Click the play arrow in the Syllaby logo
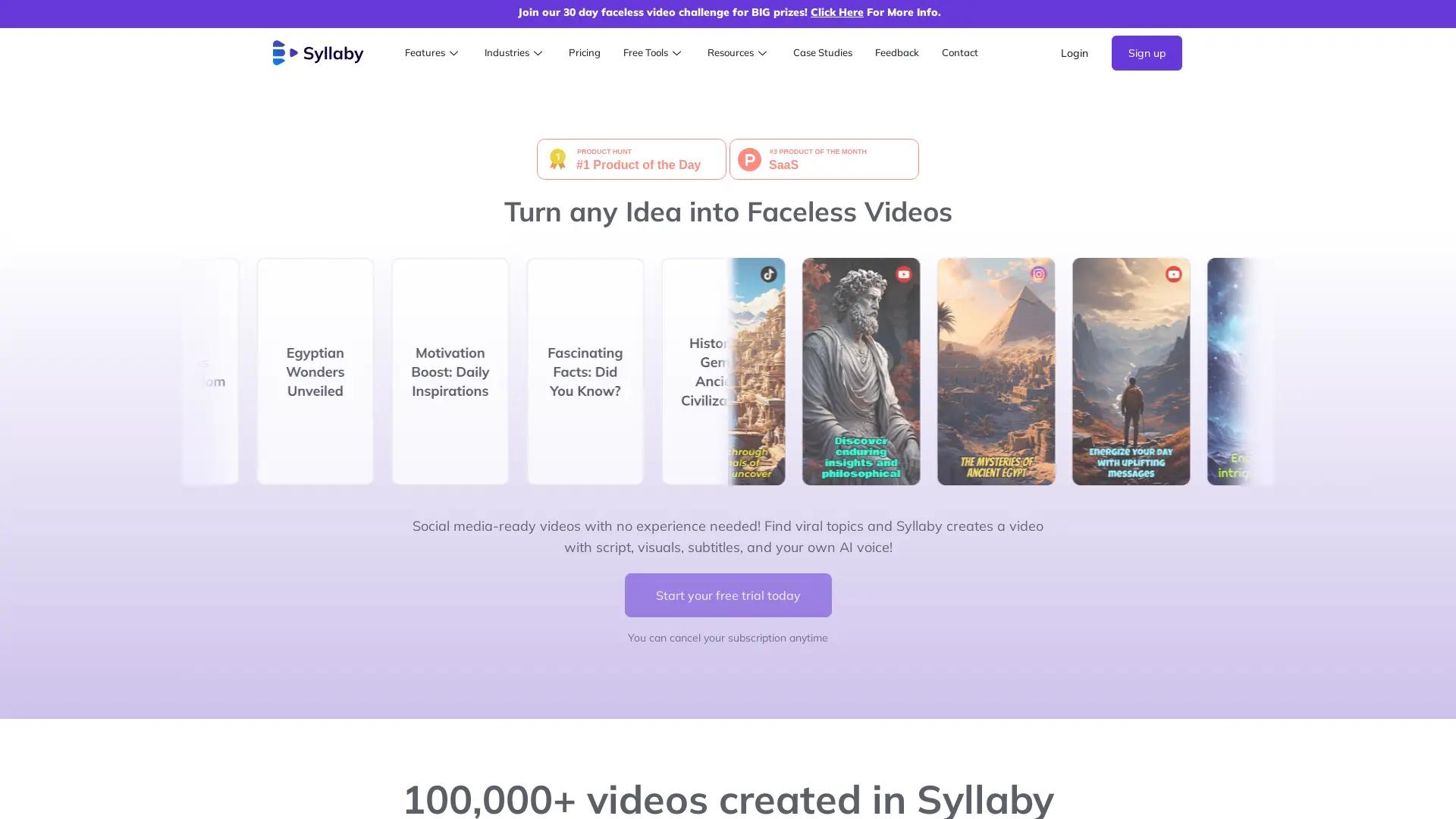 [x=293, y=52]
